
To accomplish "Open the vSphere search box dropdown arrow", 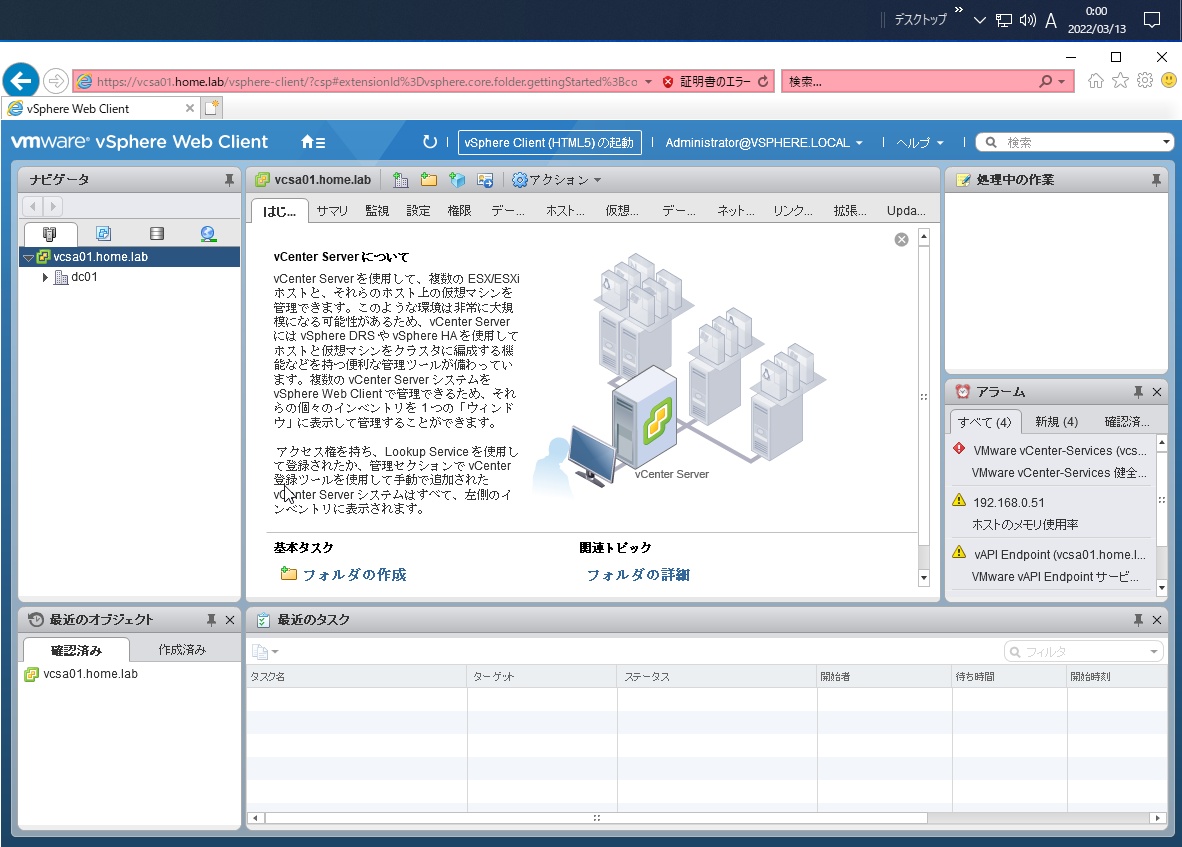I will 1165,142.
